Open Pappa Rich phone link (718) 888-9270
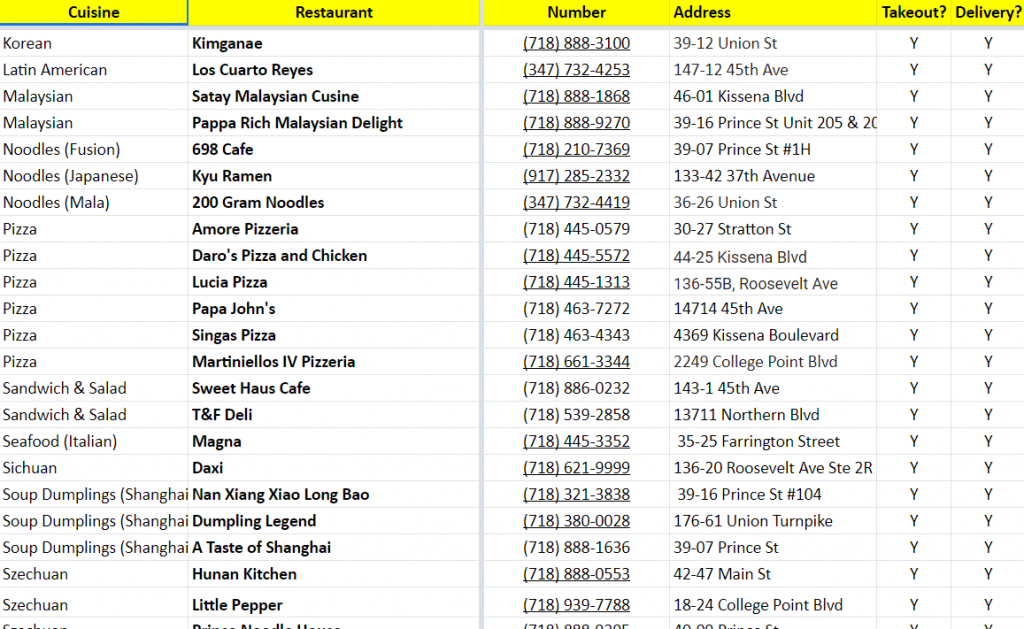The width and height of the screenshot is (1024, 629). pyautogui.click(x=576, y=123)
